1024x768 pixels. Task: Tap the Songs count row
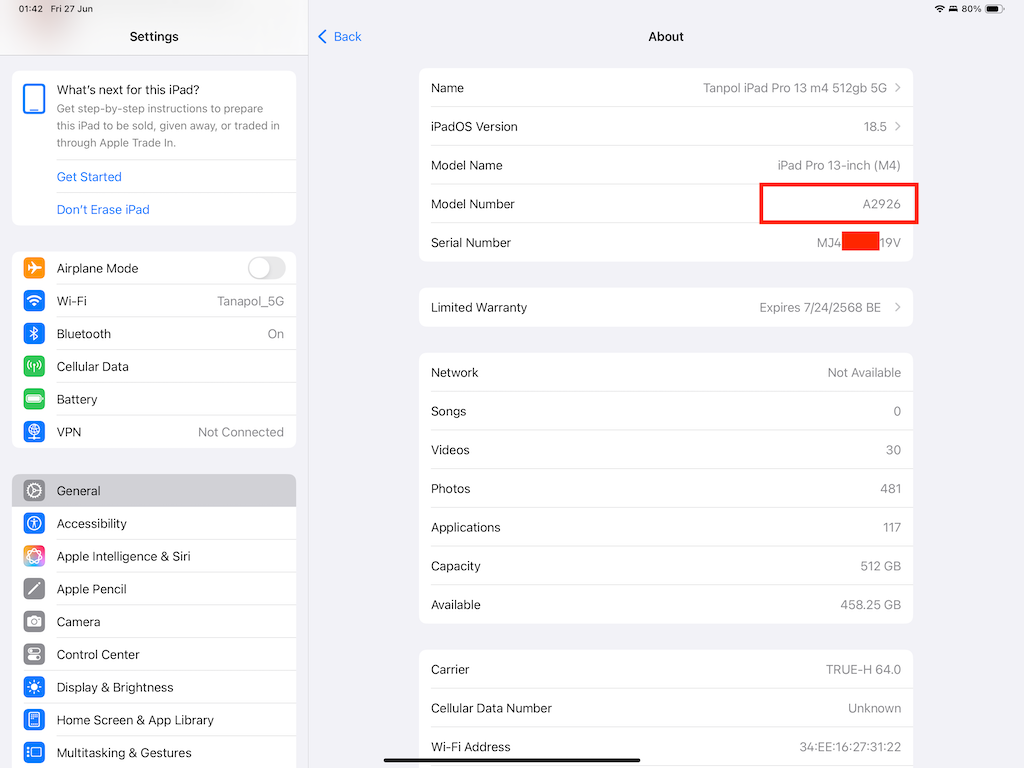[x=665, y=411]
